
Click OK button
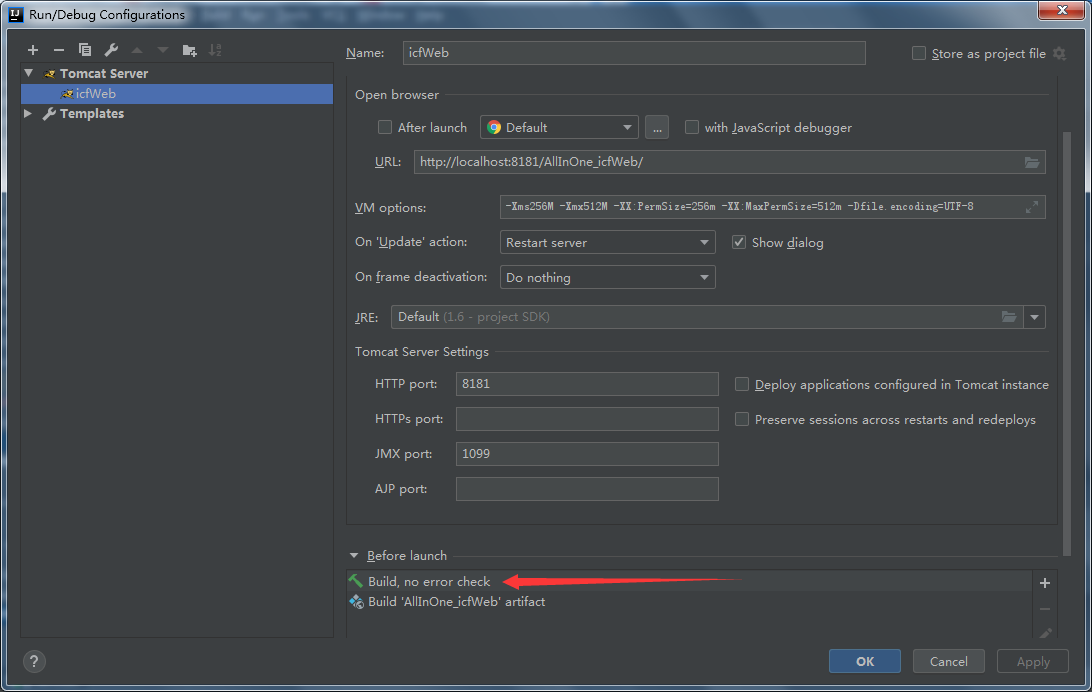[x=864, y=661]
